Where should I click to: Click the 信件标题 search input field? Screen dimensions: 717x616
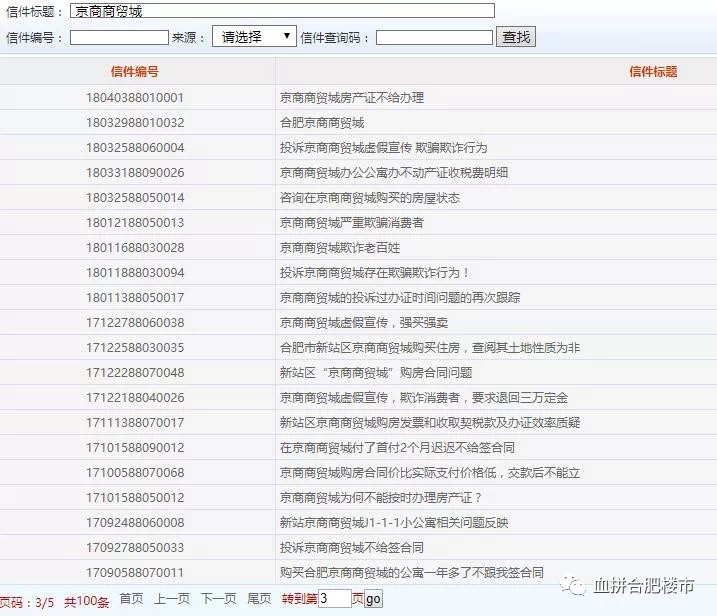point(282,11)
